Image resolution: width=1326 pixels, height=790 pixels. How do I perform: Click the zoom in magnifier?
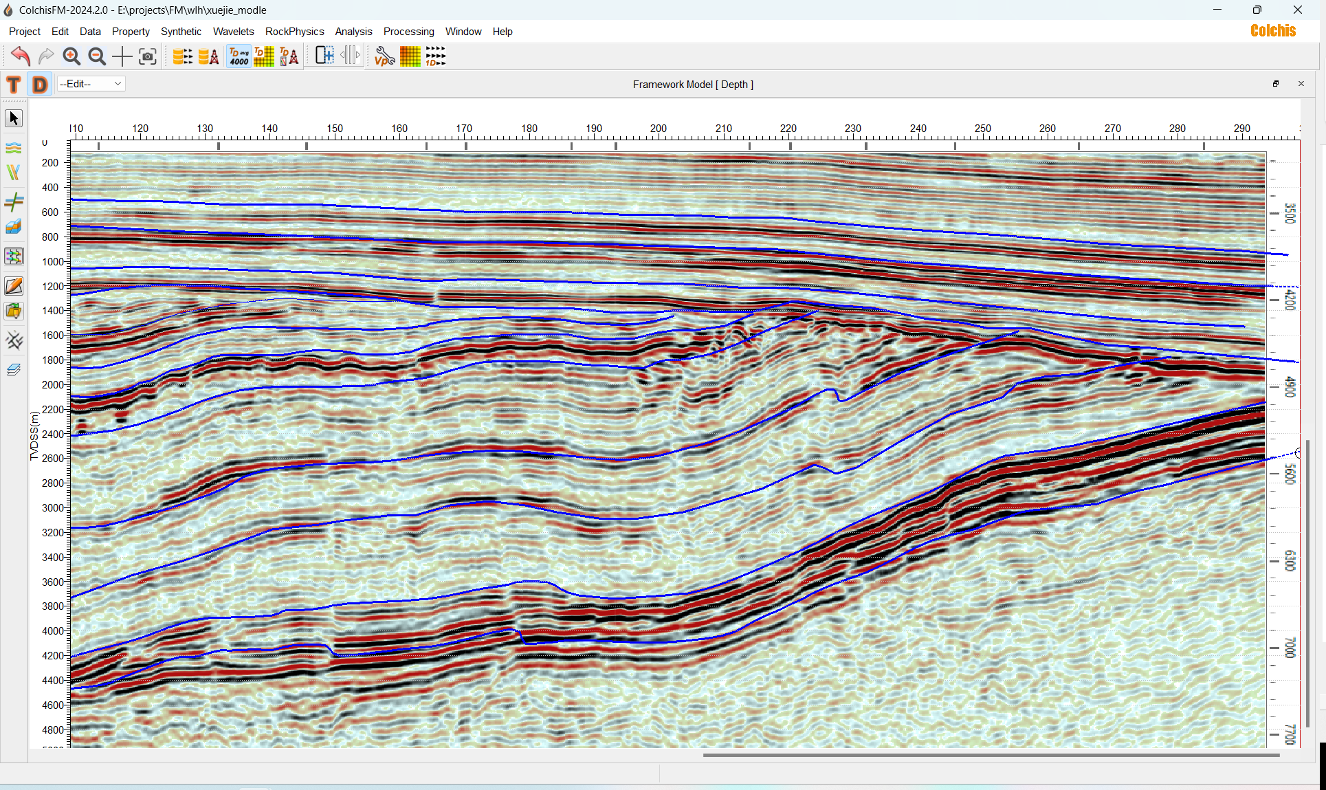pyautogui.click(x=71, y=56)
